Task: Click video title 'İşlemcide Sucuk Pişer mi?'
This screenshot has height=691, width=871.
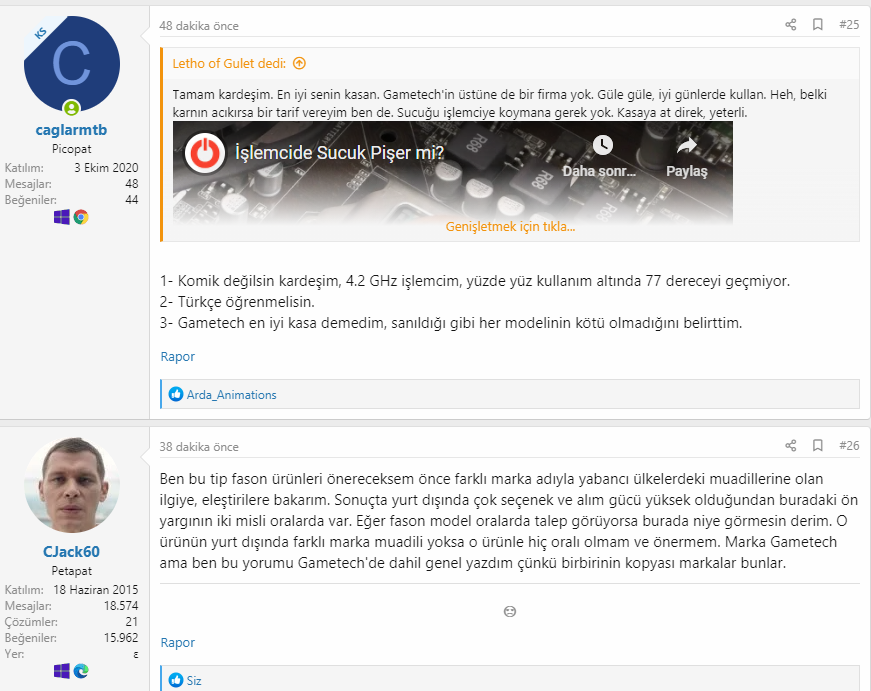Action: pos(339,153)
